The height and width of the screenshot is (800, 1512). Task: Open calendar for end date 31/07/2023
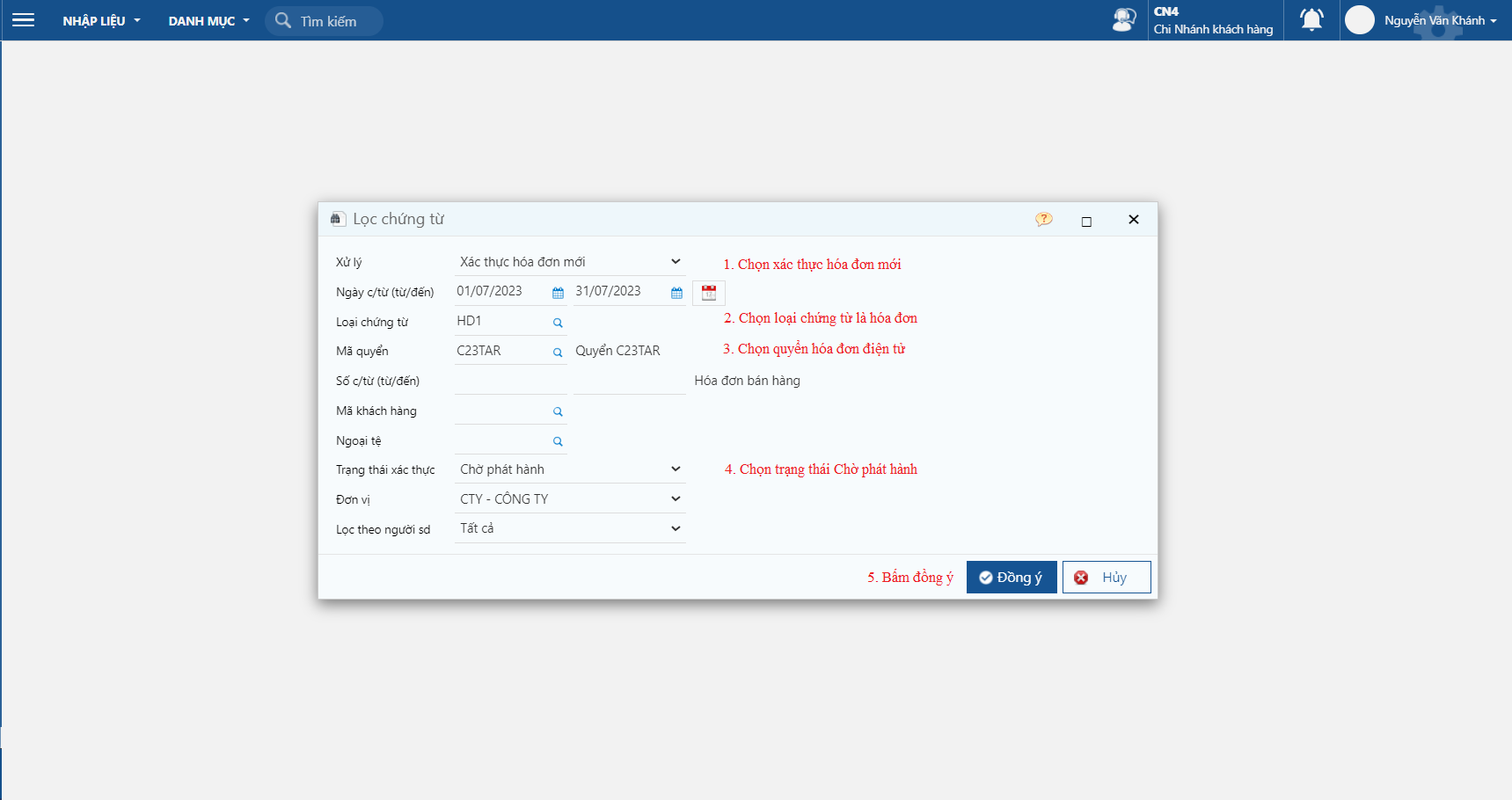click(676, 293)
